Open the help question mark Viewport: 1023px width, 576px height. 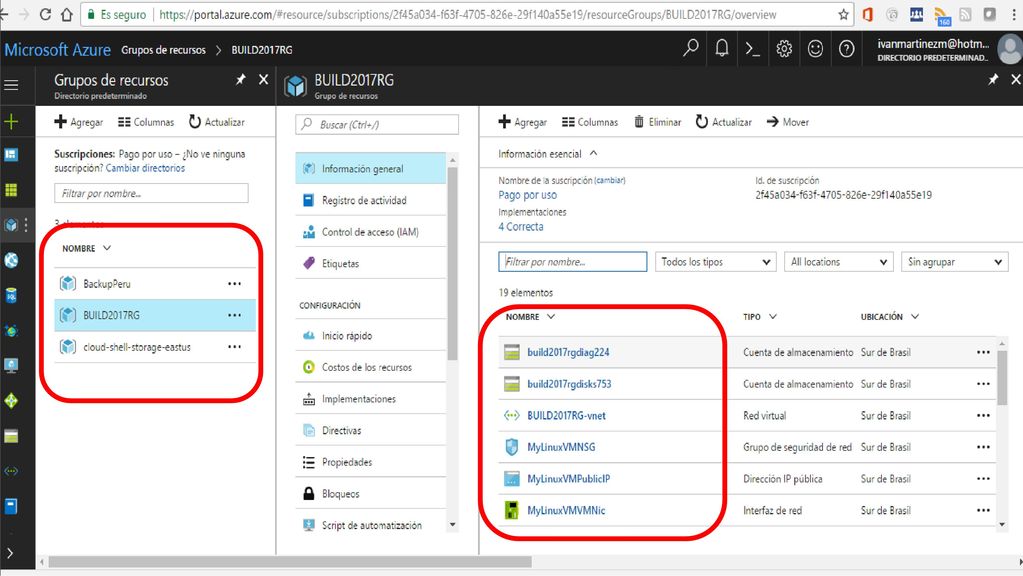pyautogui.click(x=847, y=49)
